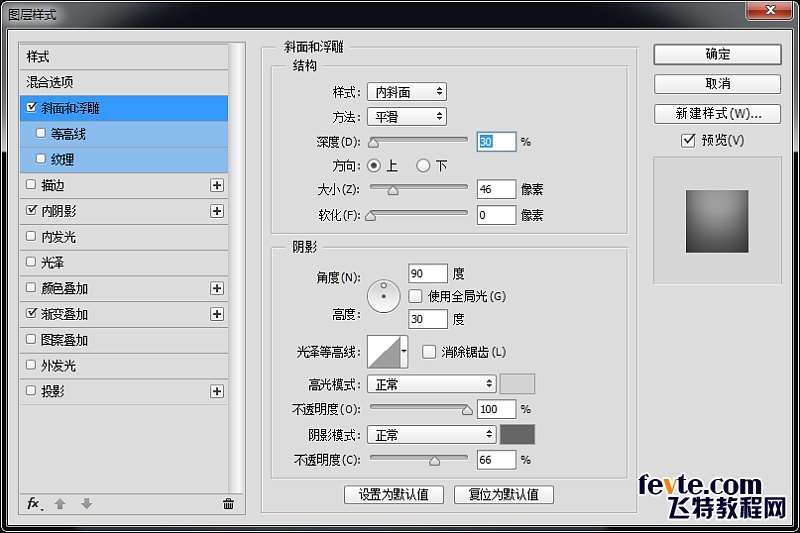
Task: Open the 样式 内斜面 dropdown
Action: tap(407, 92)
